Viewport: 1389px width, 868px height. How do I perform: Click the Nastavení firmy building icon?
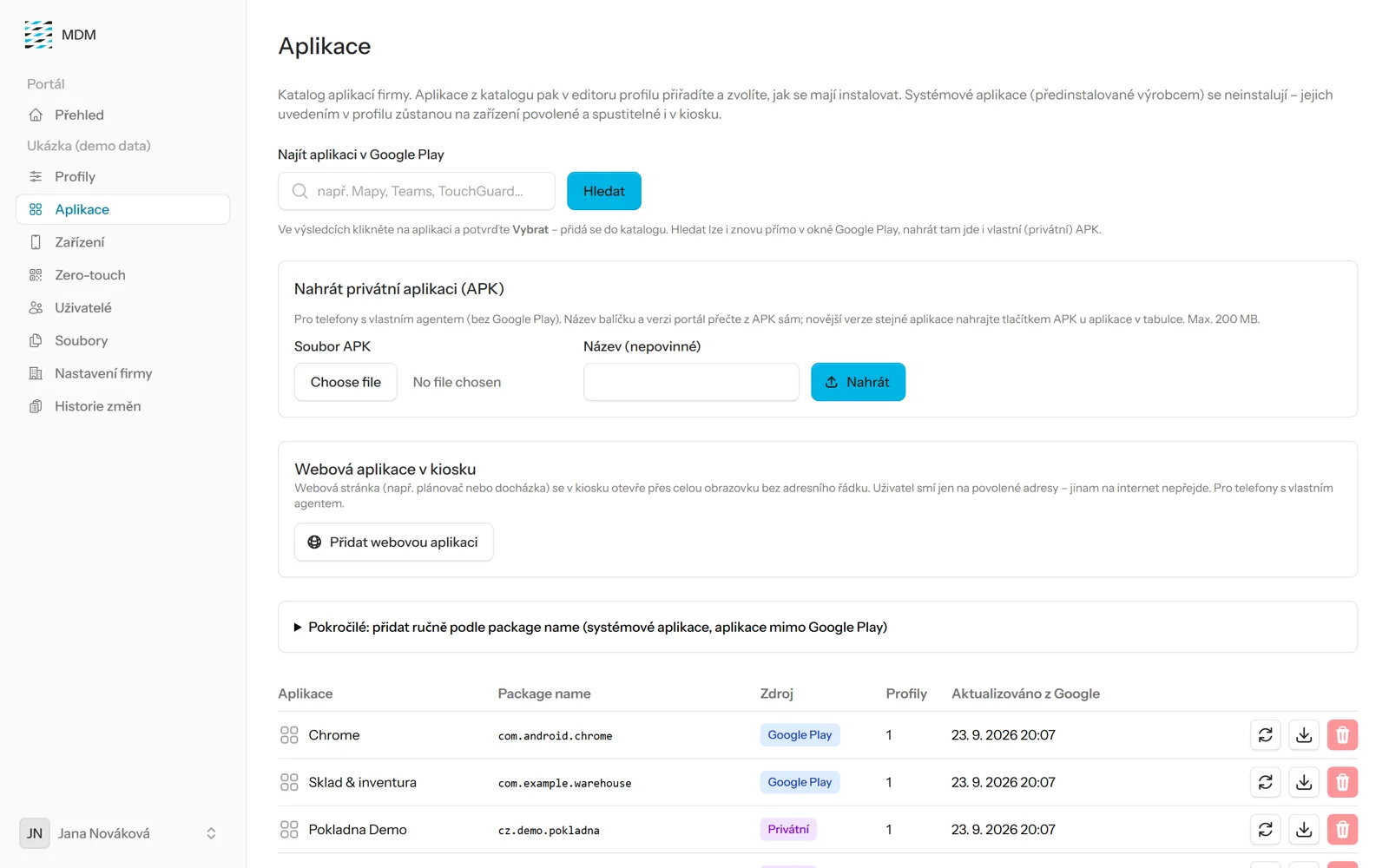tap(36, 373)
